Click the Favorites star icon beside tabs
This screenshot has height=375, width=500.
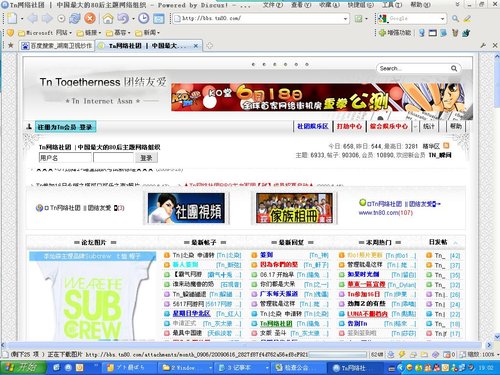11,45
